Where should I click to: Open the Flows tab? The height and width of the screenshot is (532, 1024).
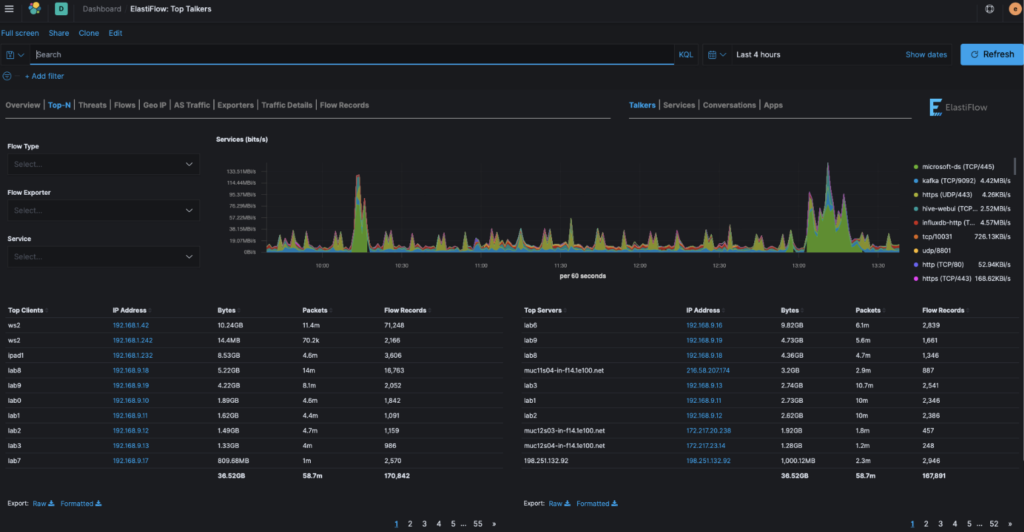pos(125,105)
